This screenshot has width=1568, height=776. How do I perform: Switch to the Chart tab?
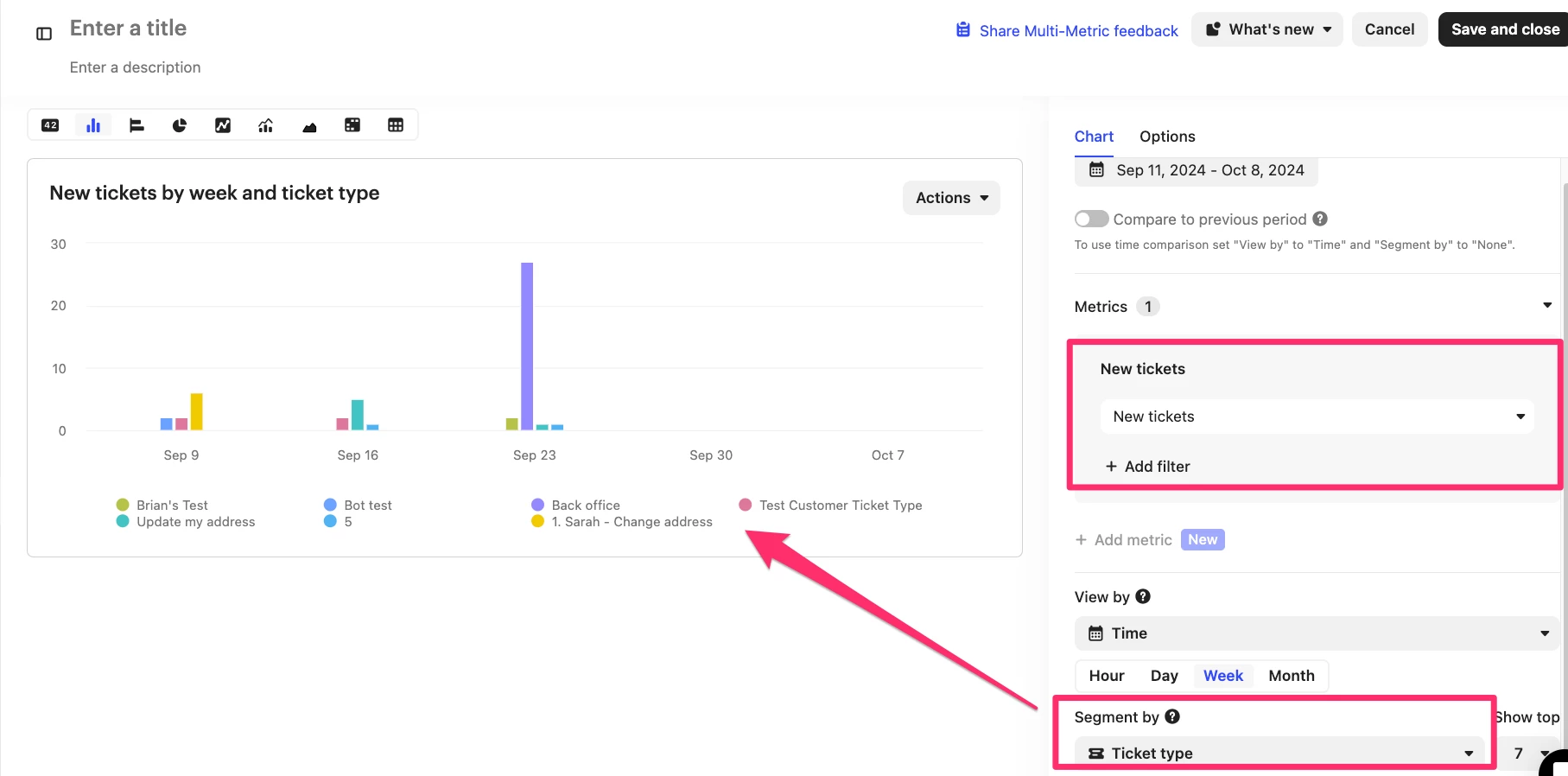1094,137
